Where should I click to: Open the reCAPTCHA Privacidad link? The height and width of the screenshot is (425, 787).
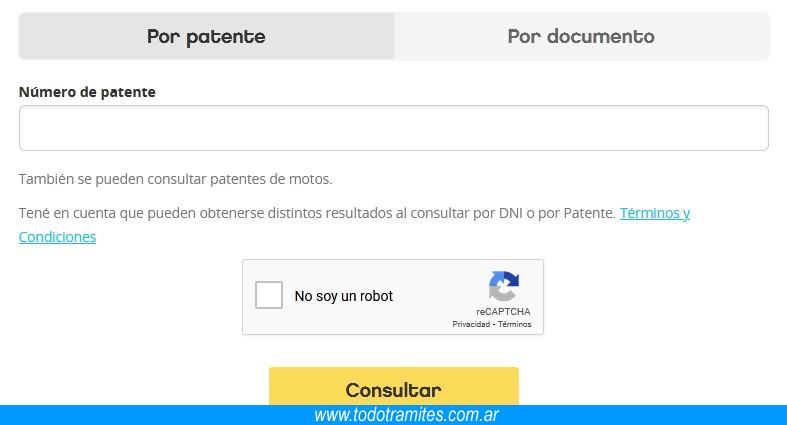[471, 324]
